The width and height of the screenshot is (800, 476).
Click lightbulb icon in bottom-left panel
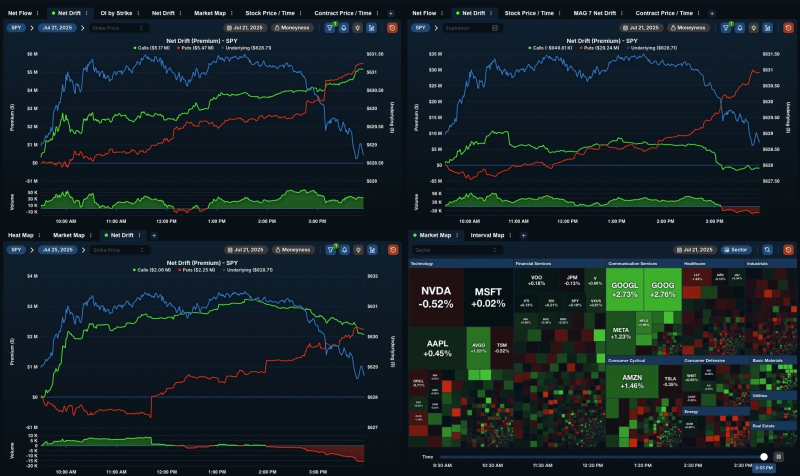[x=358, y=250]
